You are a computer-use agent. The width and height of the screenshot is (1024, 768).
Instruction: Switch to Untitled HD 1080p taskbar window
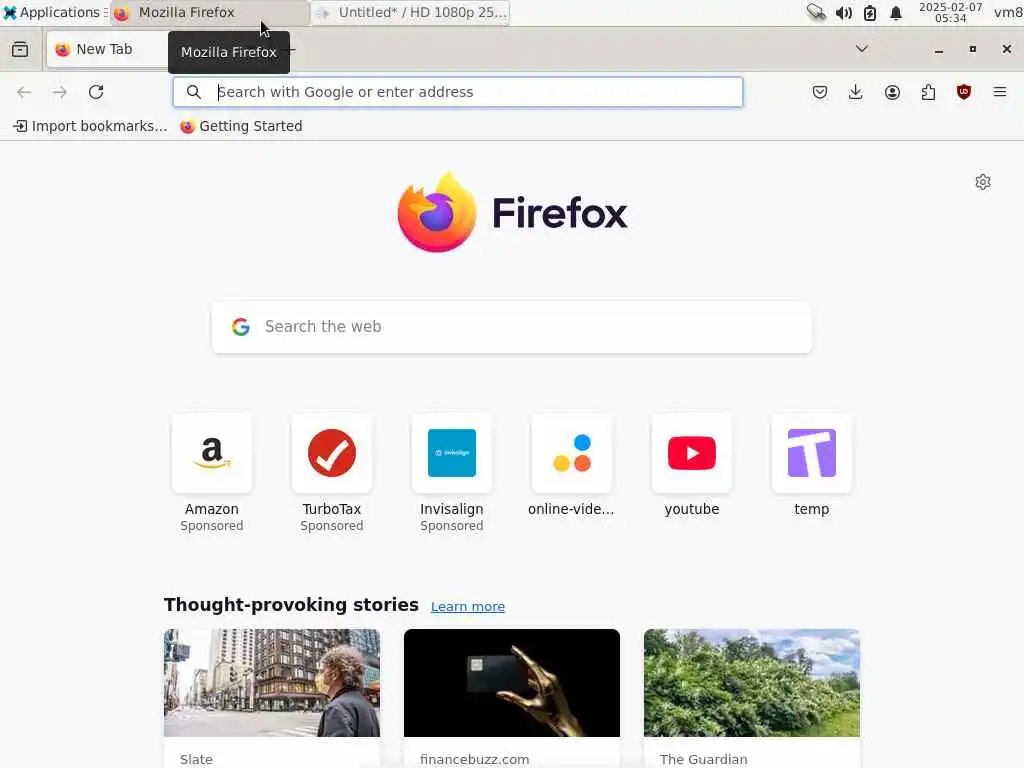411,12
